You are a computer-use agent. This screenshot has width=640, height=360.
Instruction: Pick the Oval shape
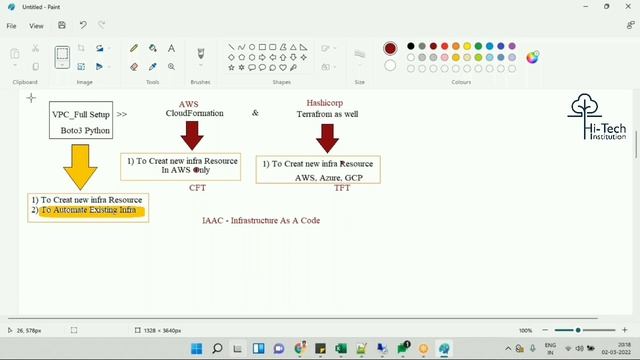pyautogui.click(x=252, y=47)
